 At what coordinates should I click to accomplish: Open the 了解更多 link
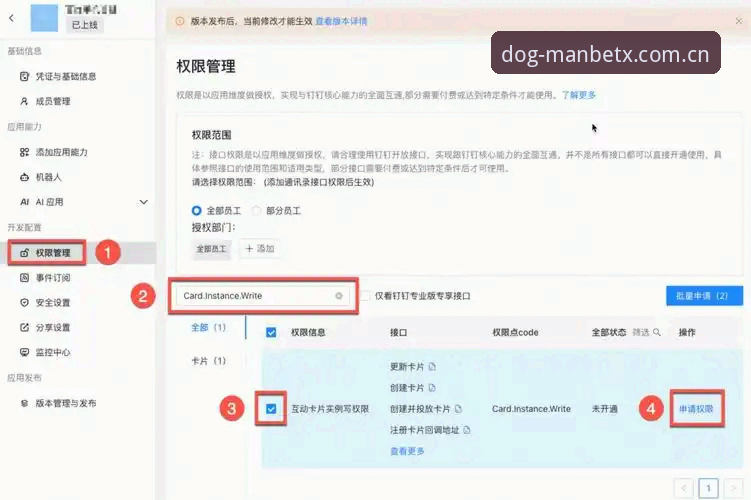[x=579, y=95]
